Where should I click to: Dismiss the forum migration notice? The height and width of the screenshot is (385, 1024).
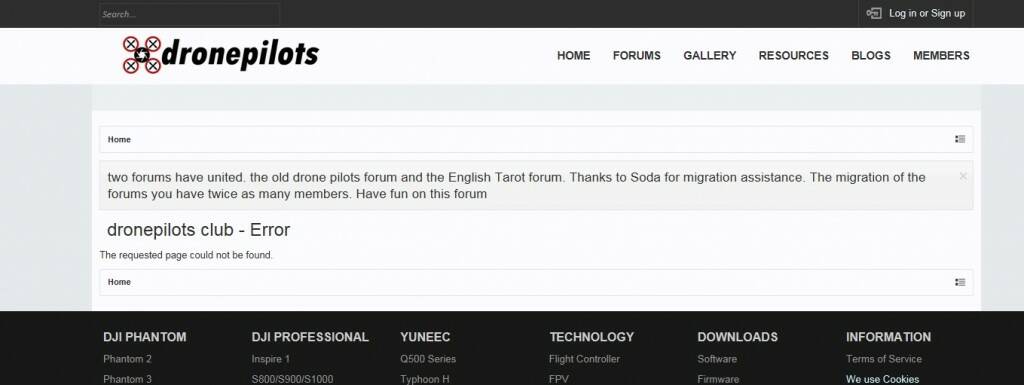point(963,176)
